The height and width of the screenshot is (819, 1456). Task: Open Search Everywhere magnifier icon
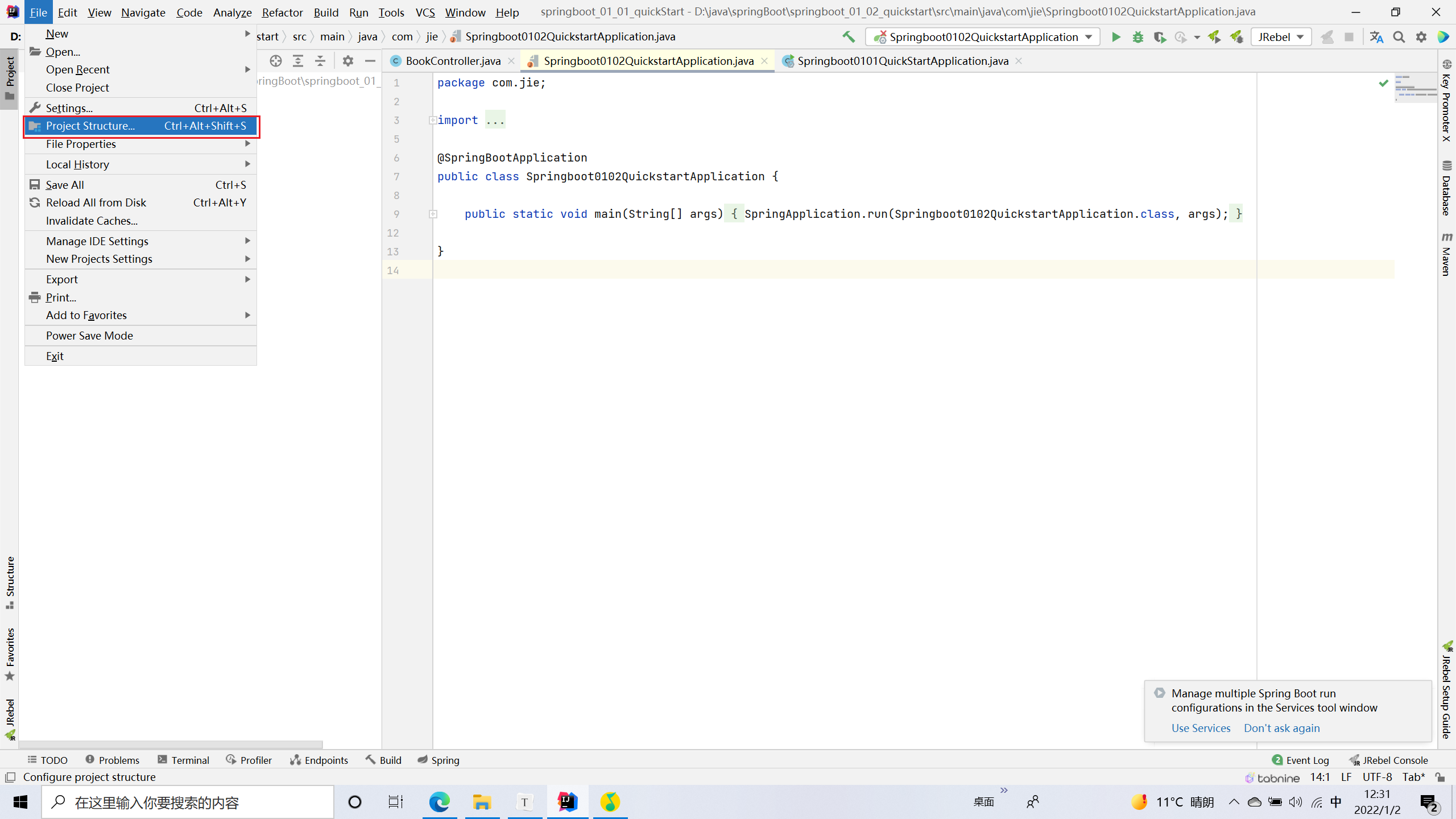click(x=1399, y=37)
